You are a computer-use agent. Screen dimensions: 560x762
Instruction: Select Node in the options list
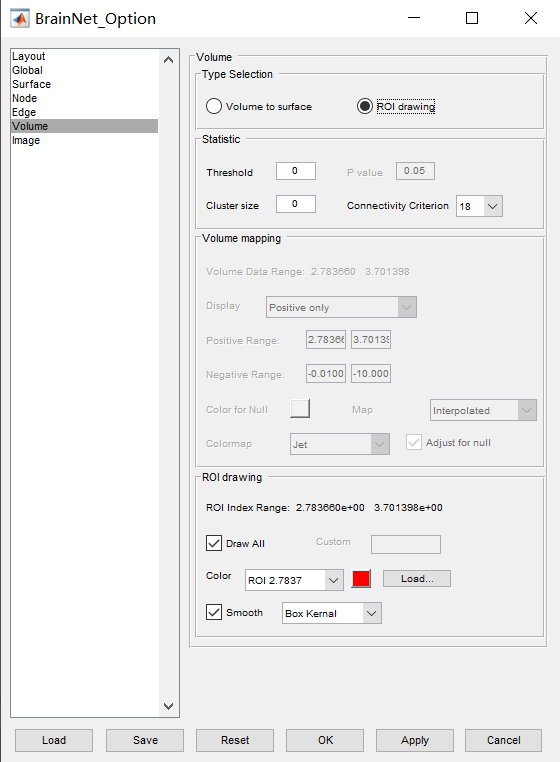click(x=84, y=98)
